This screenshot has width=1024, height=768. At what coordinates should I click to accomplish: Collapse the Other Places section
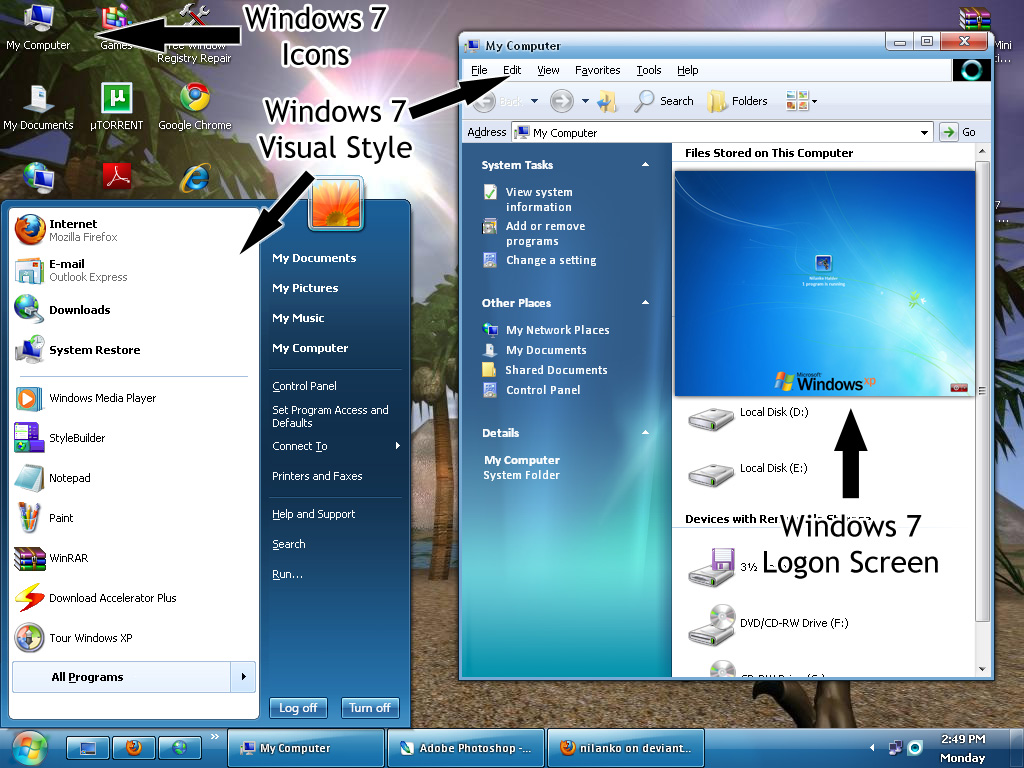point(645,302)
